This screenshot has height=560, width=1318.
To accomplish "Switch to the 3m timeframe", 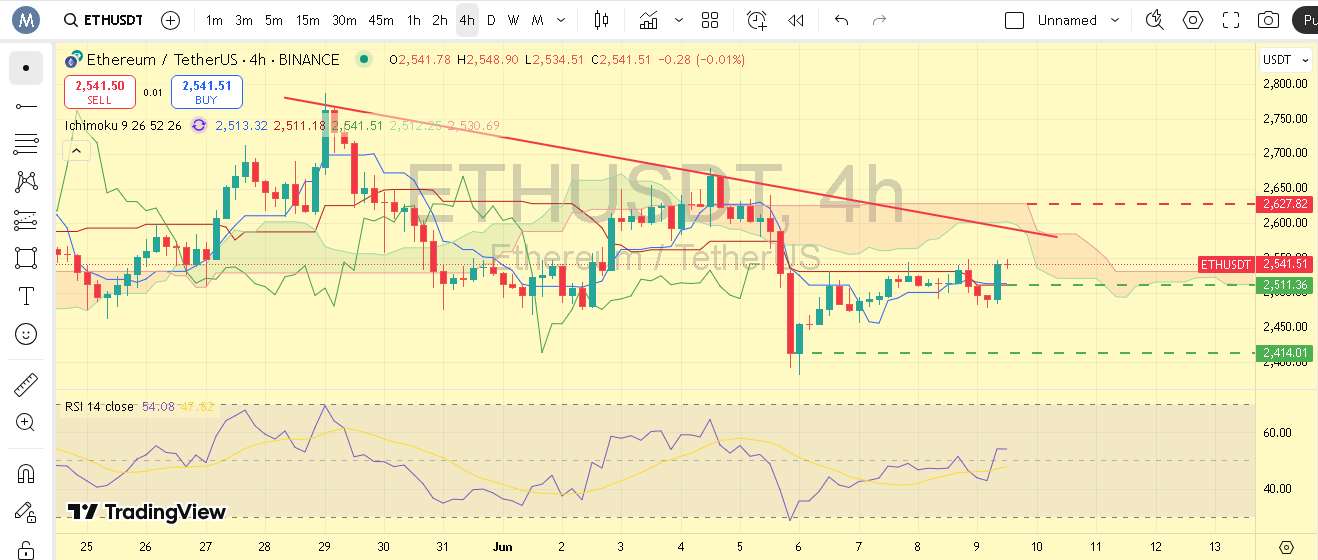I will tap(244, 20).
